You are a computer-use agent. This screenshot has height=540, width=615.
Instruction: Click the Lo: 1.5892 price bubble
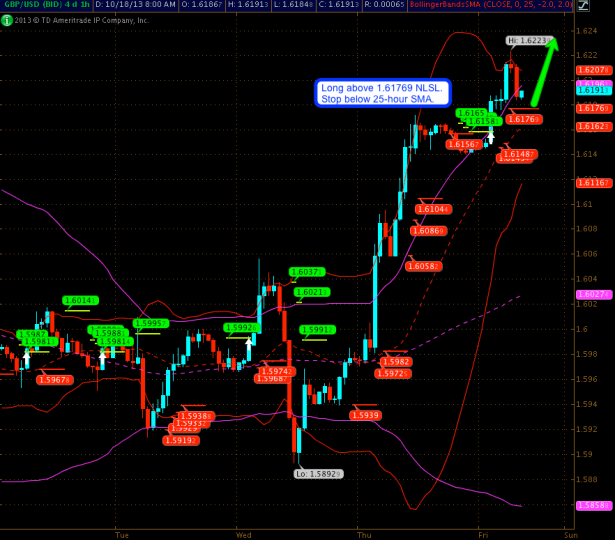(x=319, y=473)
